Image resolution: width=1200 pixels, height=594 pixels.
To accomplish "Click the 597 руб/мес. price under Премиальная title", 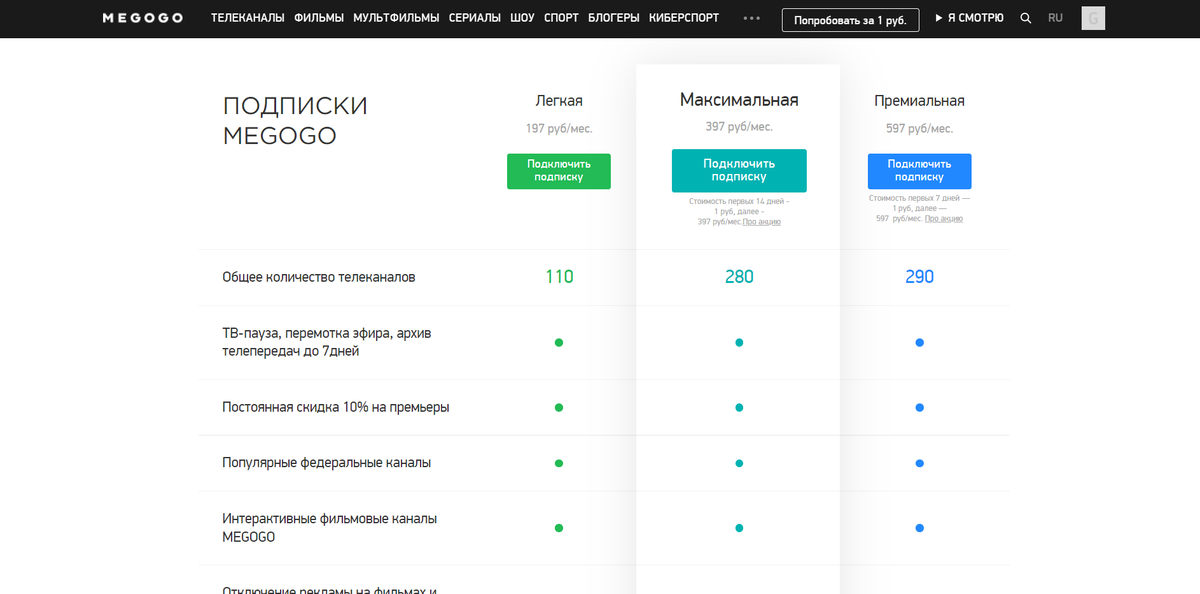I will (x=919, y=128).
